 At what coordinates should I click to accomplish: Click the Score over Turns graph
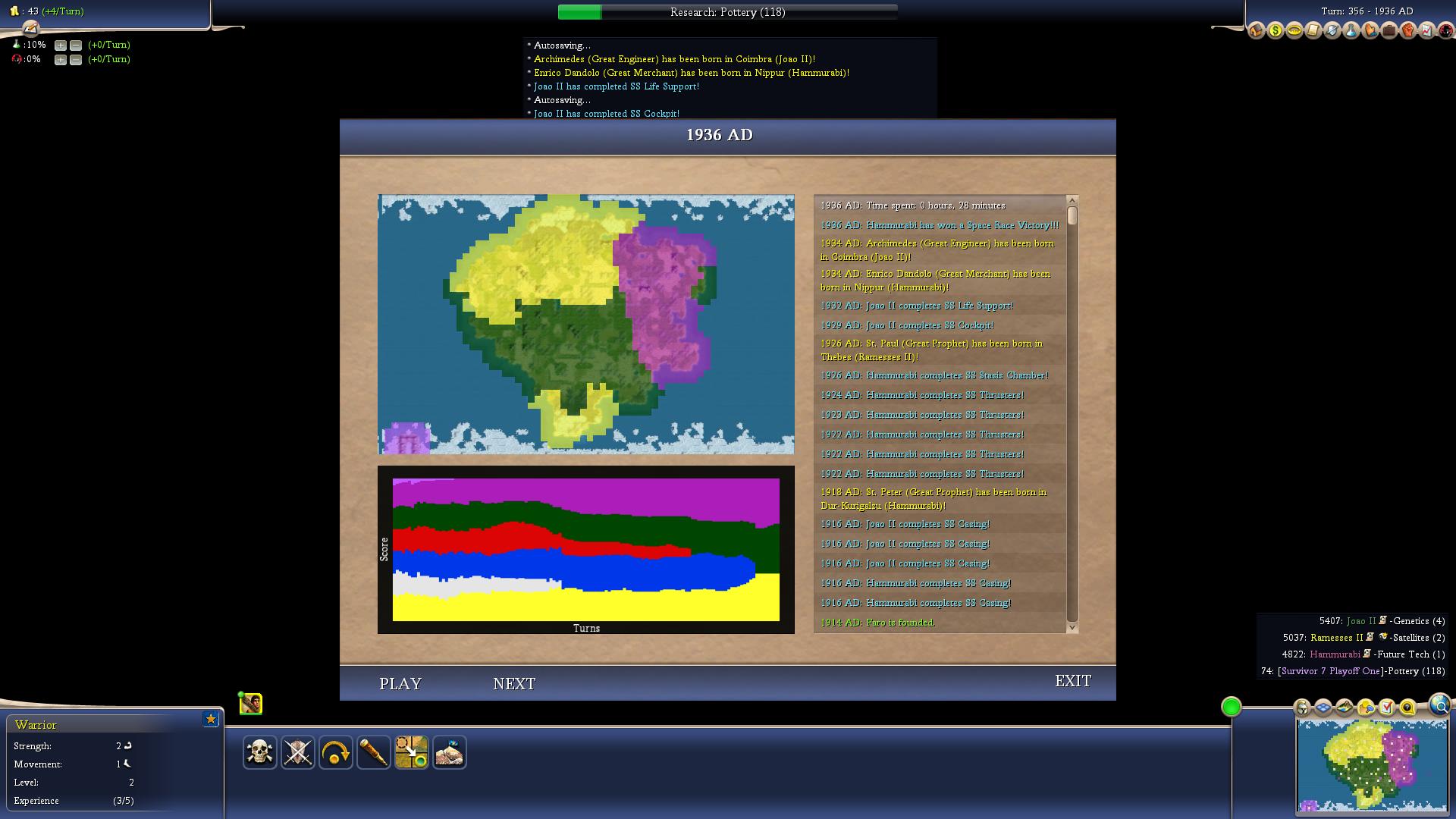tap(586, 550)
